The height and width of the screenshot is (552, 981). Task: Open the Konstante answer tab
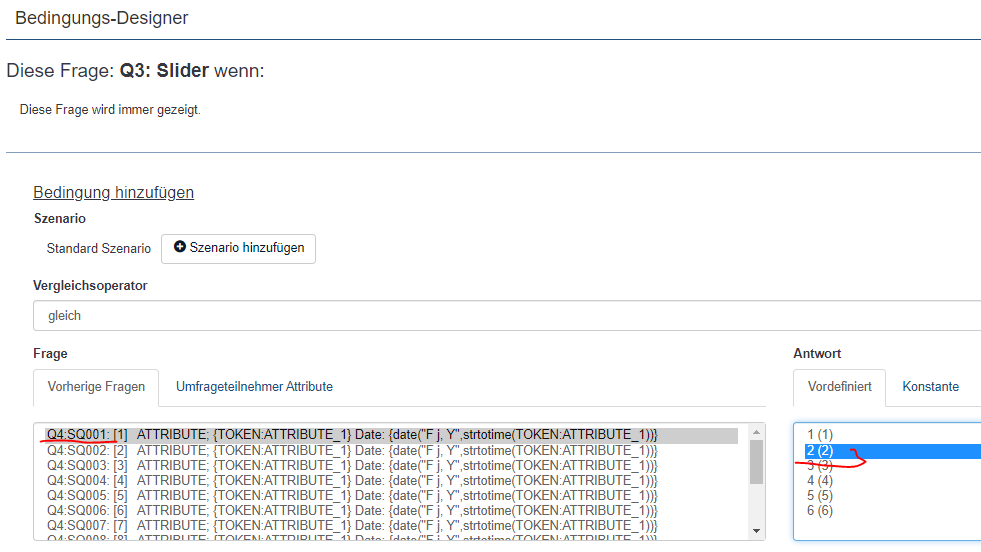click(x=930, y=387)
